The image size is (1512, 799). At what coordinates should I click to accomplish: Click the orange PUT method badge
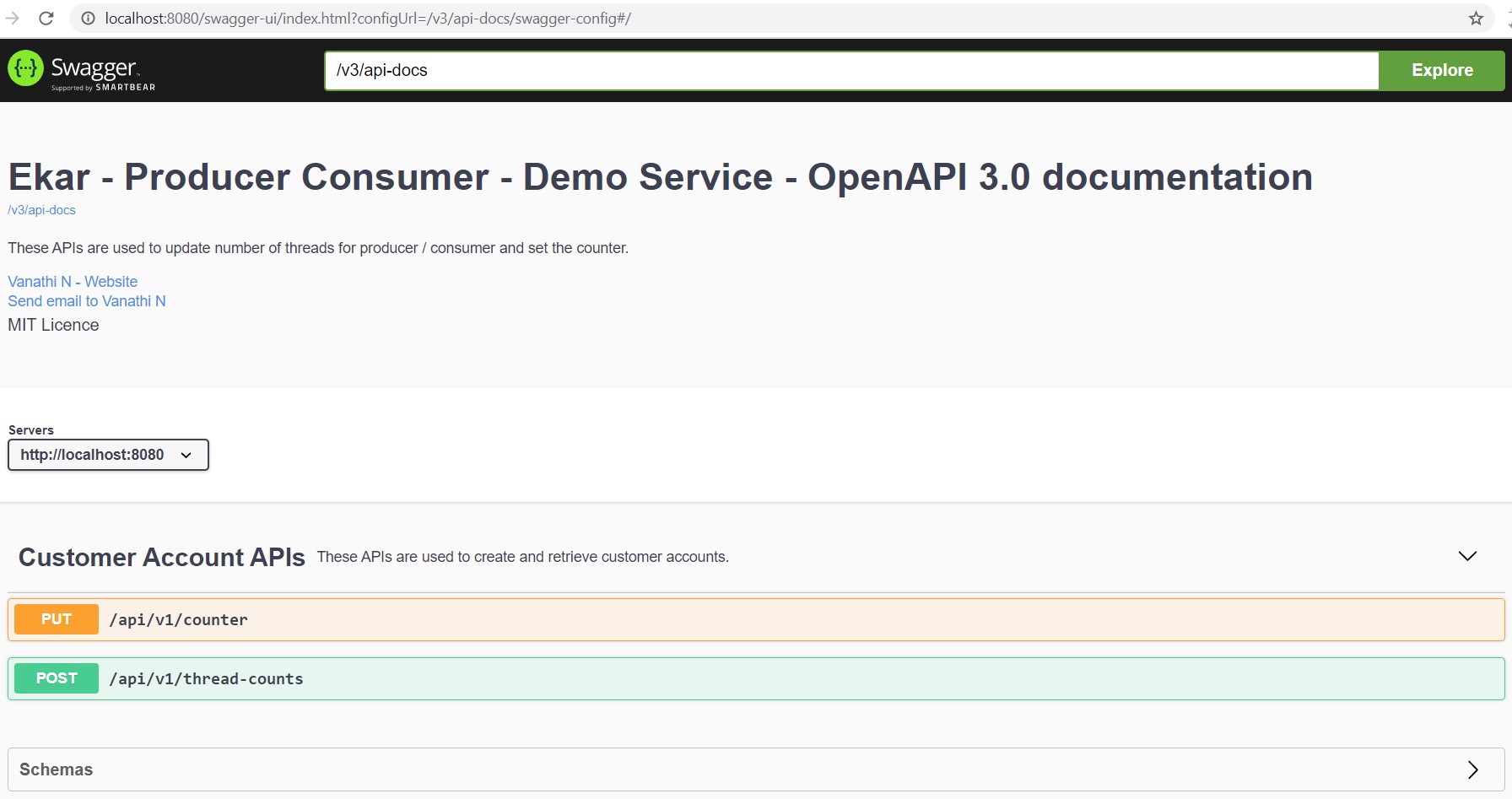pos(57,619)
